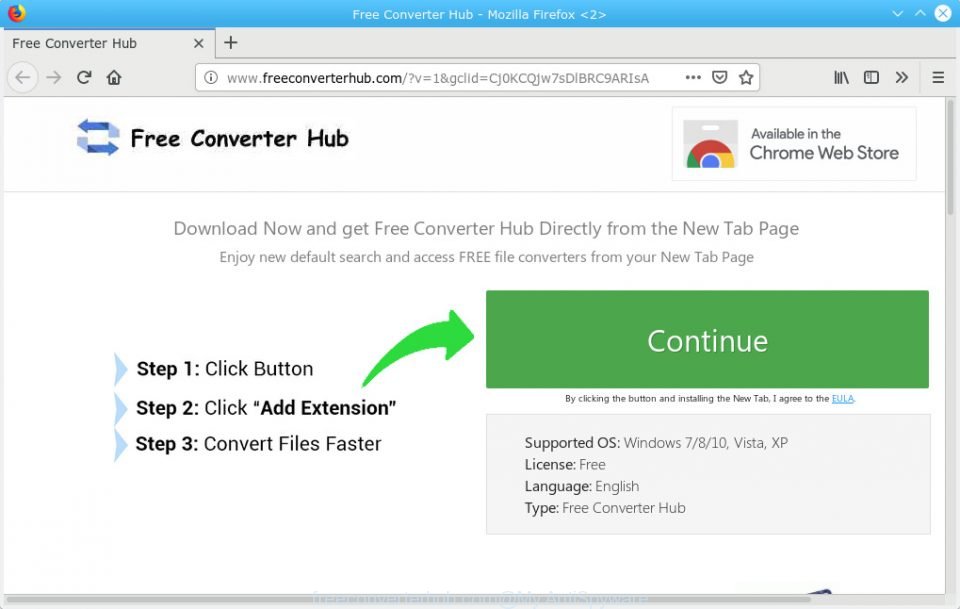Click 'Step 3: Convert Files Faster' text
The width and height of the screenshot is (960, 609).
tap(258, 444)
